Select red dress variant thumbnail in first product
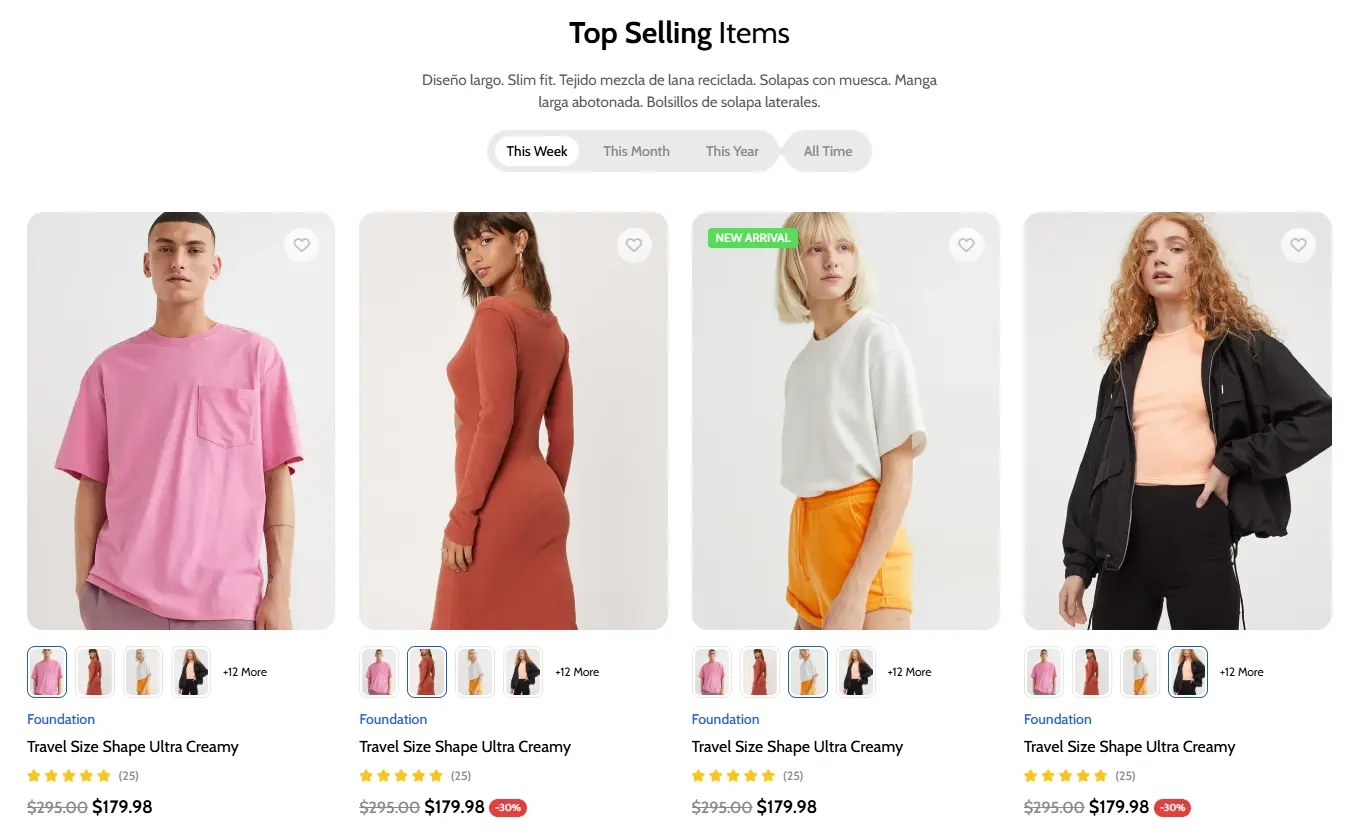Viewport: 1359px width, 836px height. (x=95, y=672)
